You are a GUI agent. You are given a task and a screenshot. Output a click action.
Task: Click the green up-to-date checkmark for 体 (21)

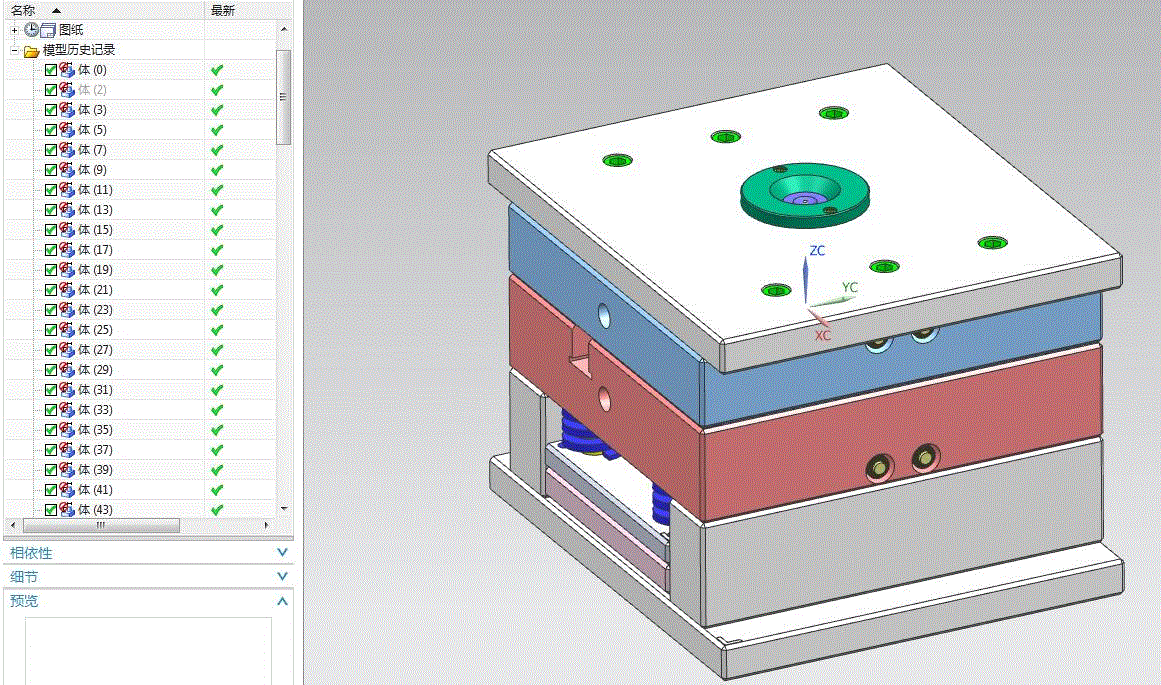[x=217, y=290]
